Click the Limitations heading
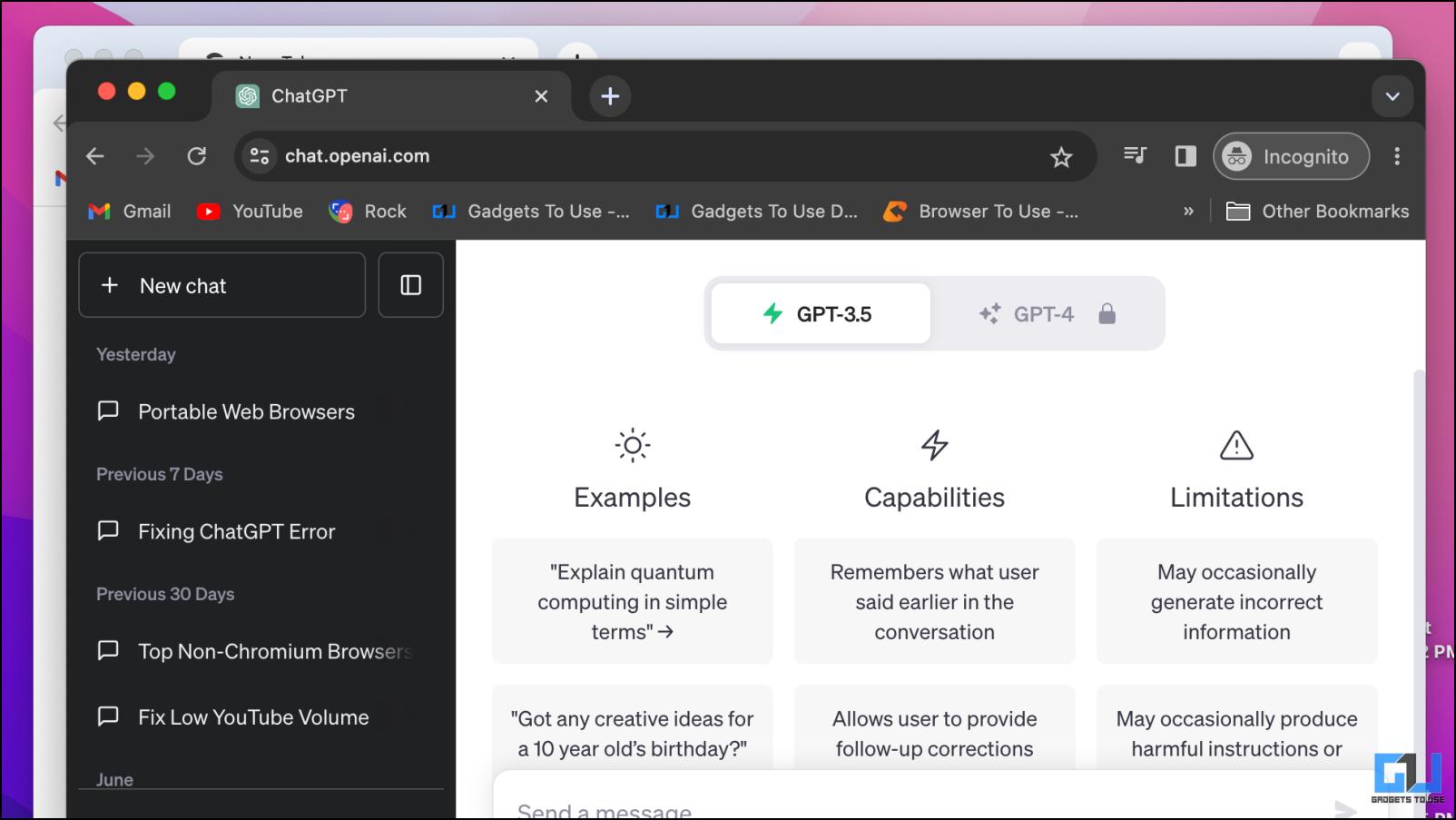Screen dimensions: 1456x820 tap(1236, 498)
